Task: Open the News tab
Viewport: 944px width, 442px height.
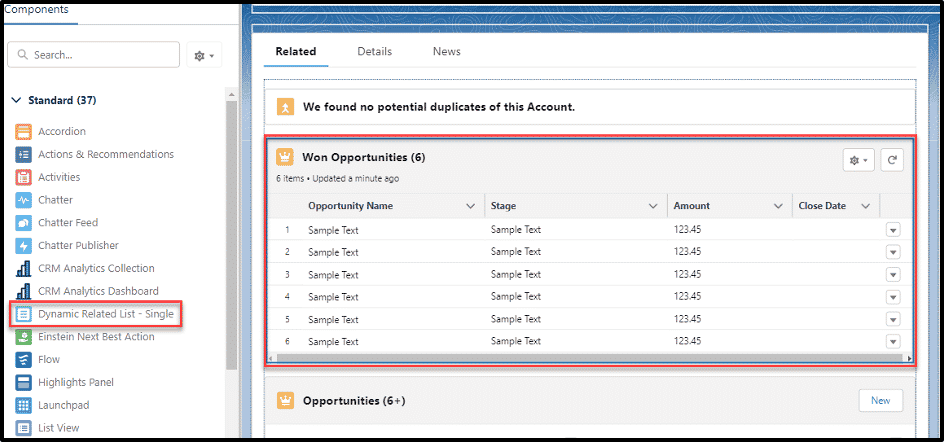Action: point(446,52)
